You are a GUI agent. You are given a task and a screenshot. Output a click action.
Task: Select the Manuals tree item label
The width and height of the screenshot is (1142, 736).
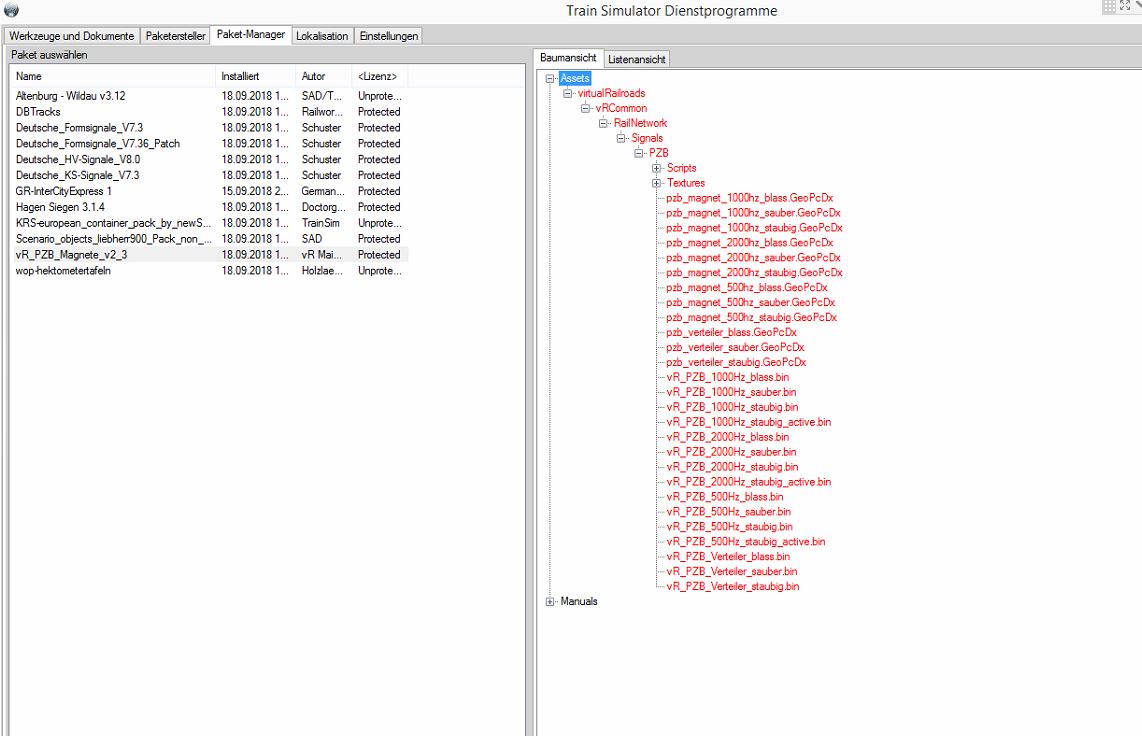click(x=579, y=601)
